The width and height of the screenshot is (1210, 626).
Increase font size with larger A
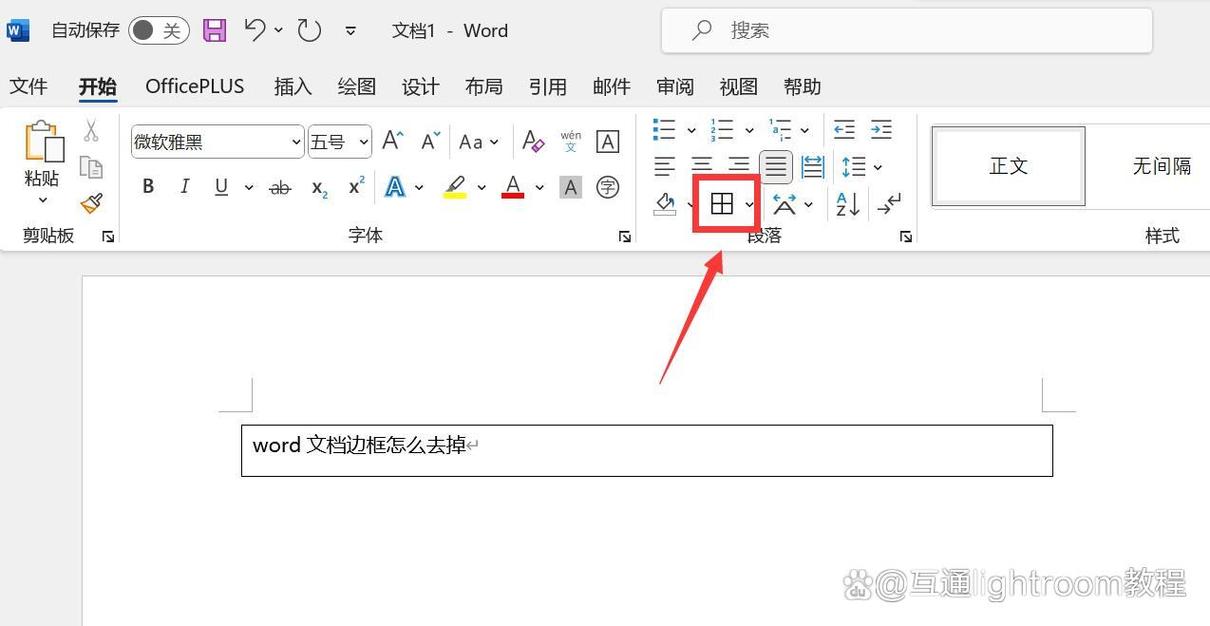point(393,141)
